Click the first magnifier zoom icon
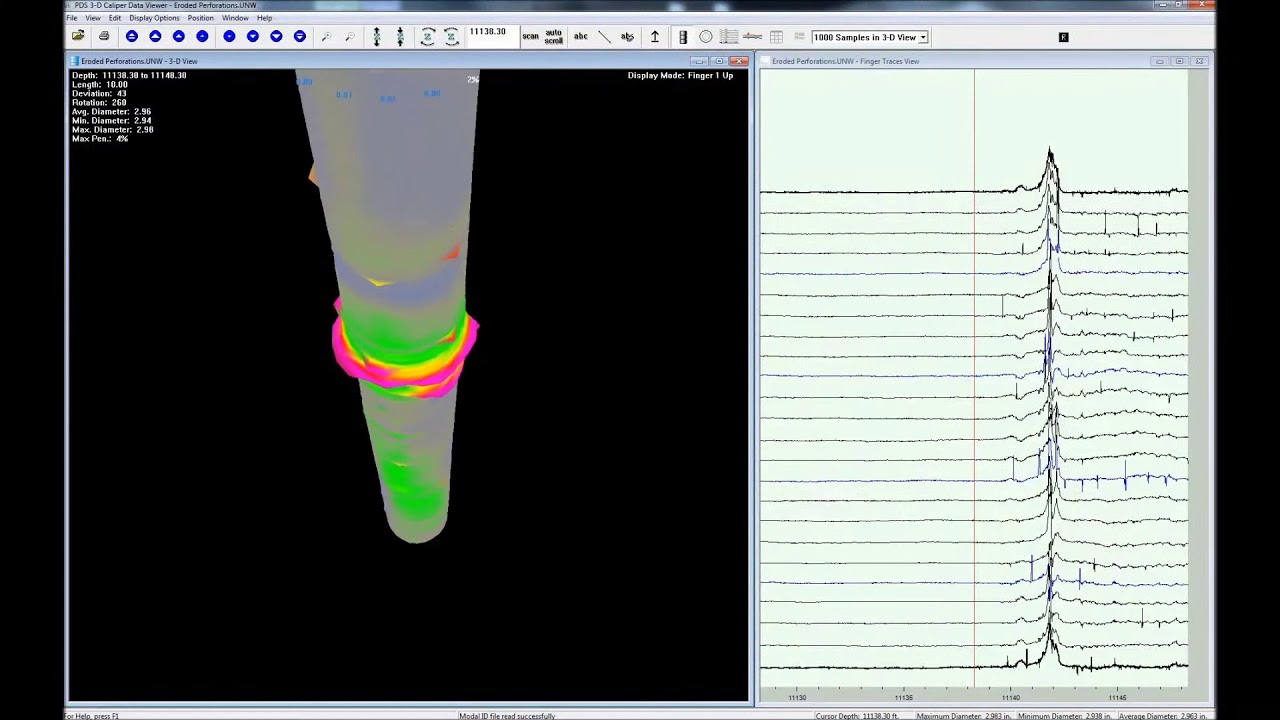 click(325, 37)
